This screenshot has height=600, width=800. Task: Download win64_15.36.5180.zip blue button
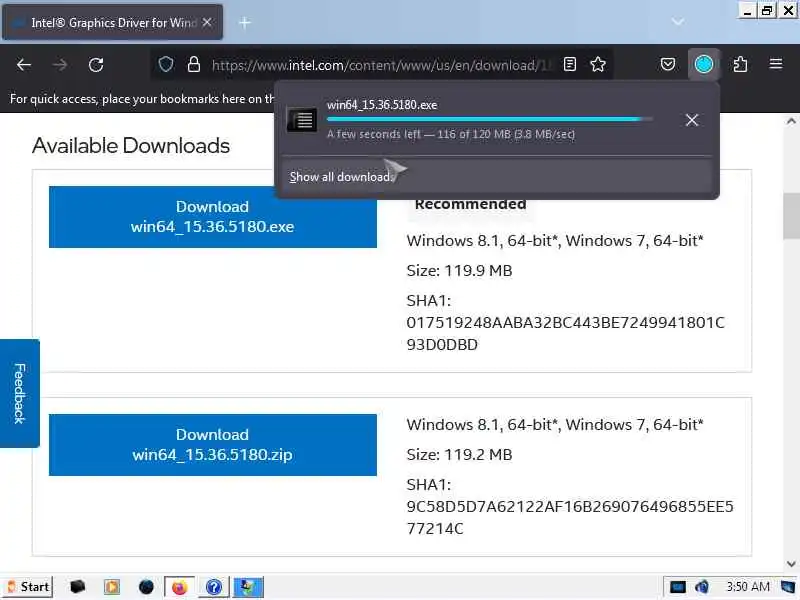213,445
